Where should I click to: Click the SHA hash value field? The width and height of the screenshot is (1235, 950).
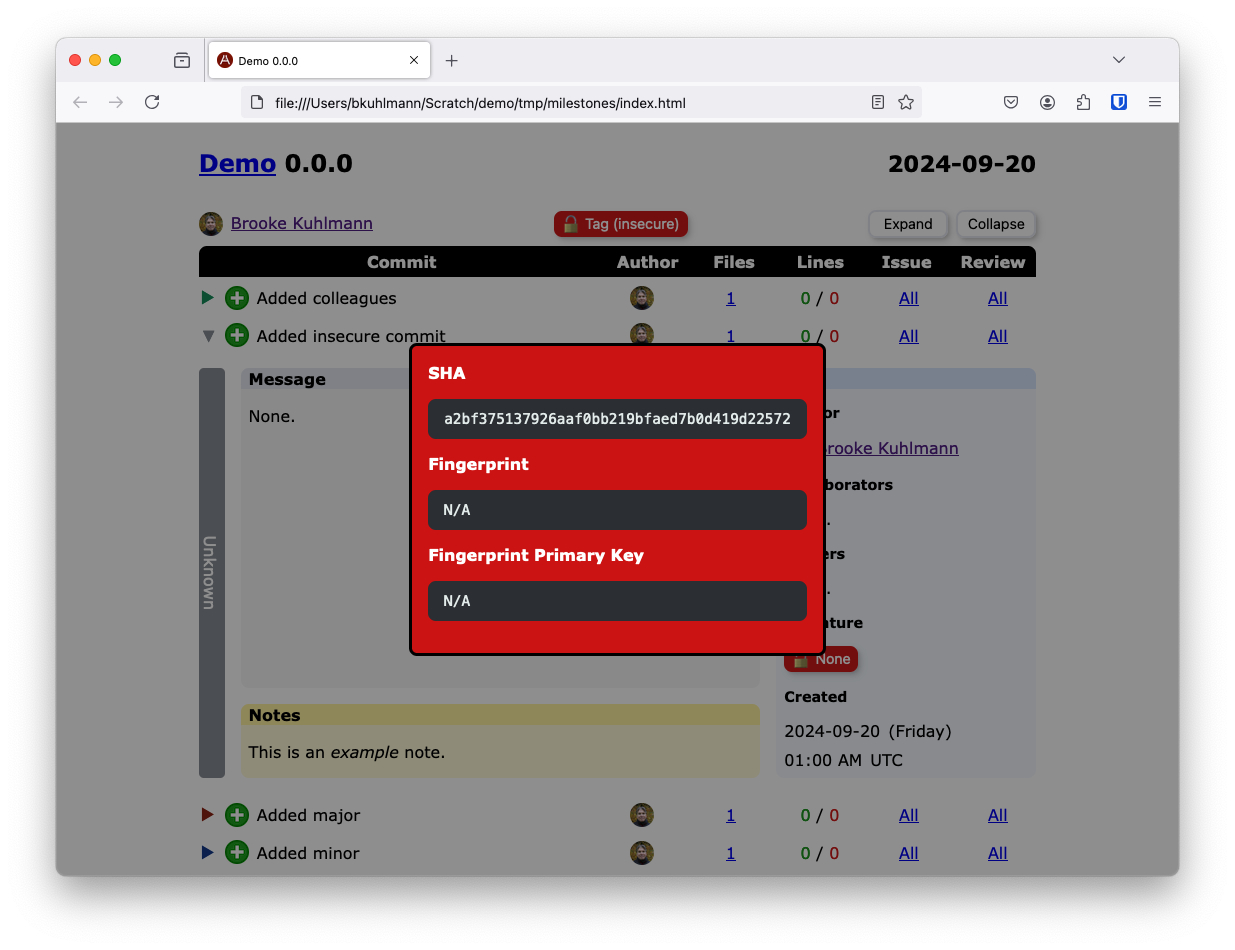pos(617,419)
